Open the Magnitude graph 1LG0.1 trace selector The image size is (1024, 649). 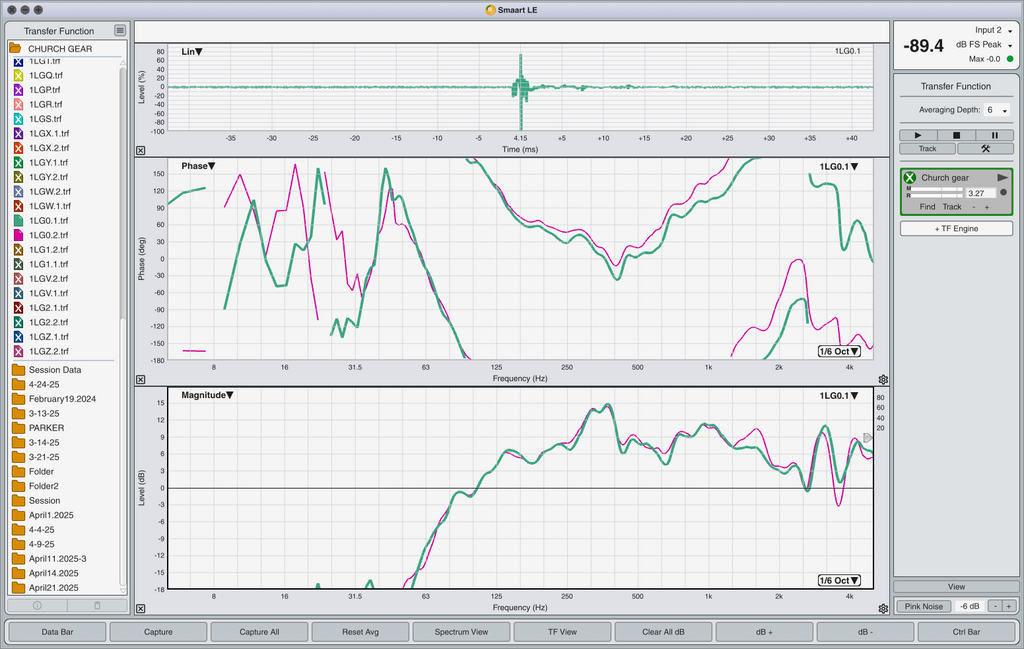coord(839,396)
